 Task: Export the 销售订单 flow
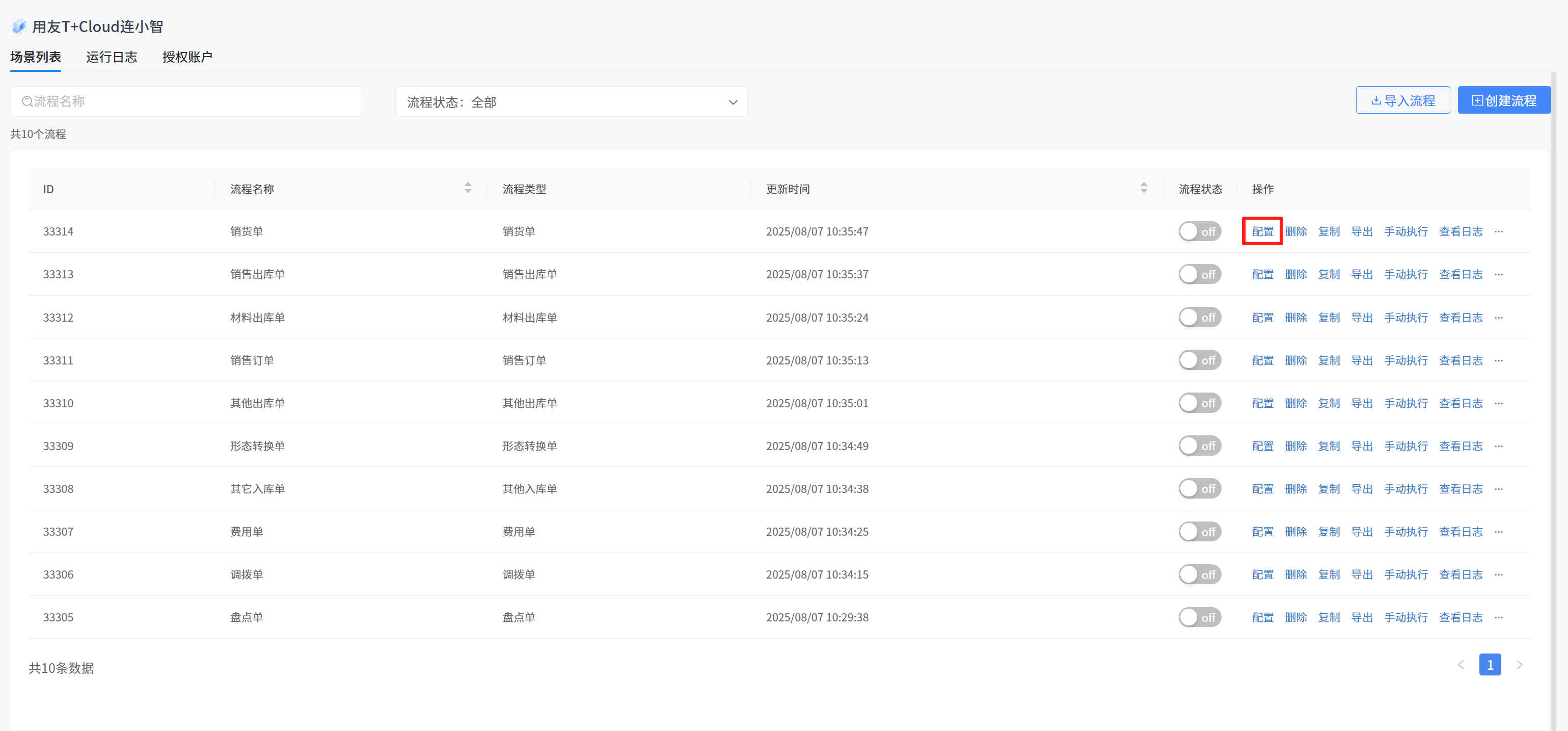1362,360
